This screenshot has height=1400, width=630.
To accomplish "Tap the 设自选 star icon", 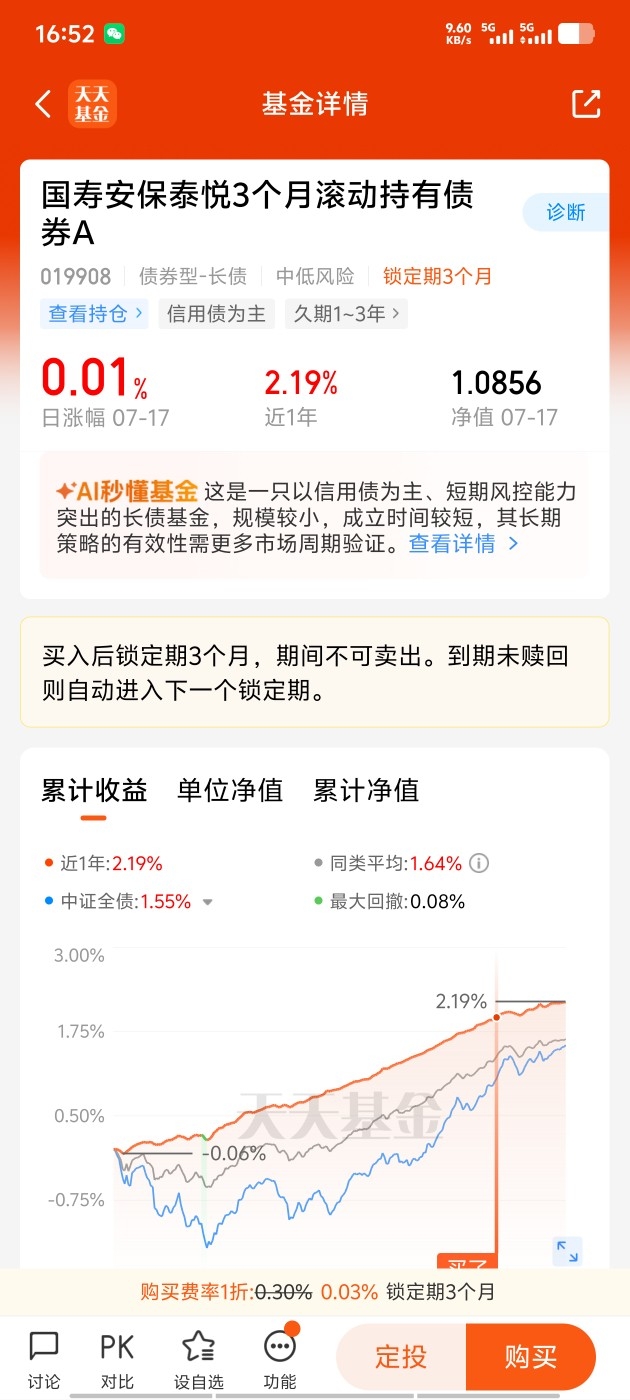I will coord(198,1346).
